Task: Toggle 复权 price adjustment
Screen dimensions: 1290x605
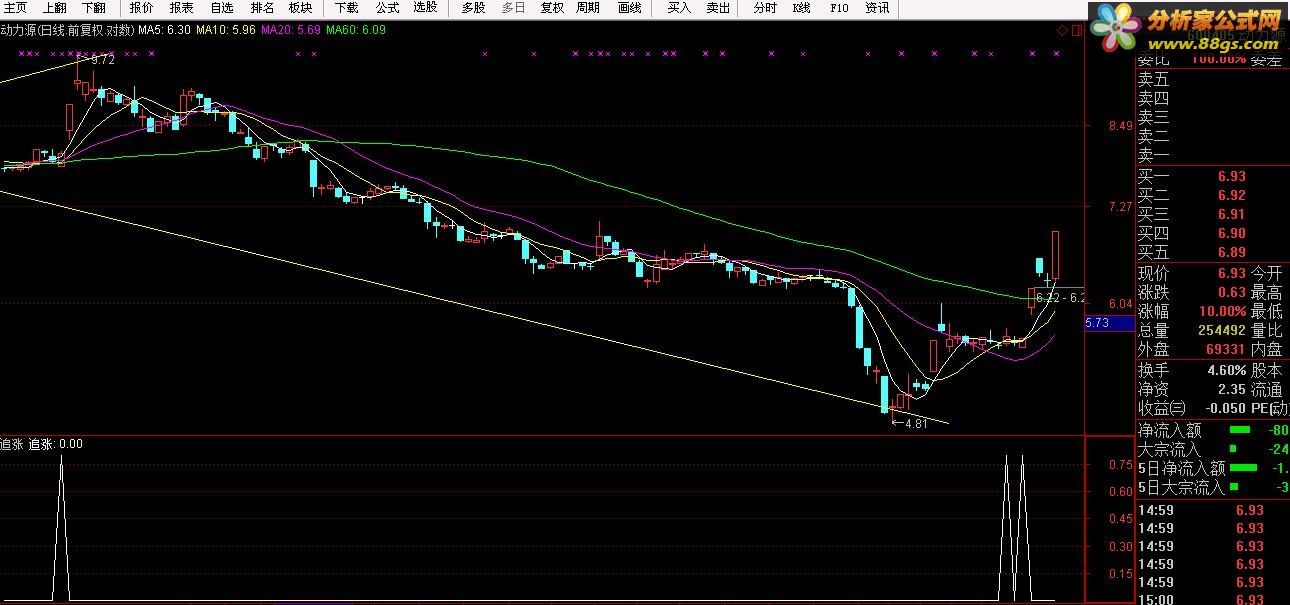Action: 552,8
